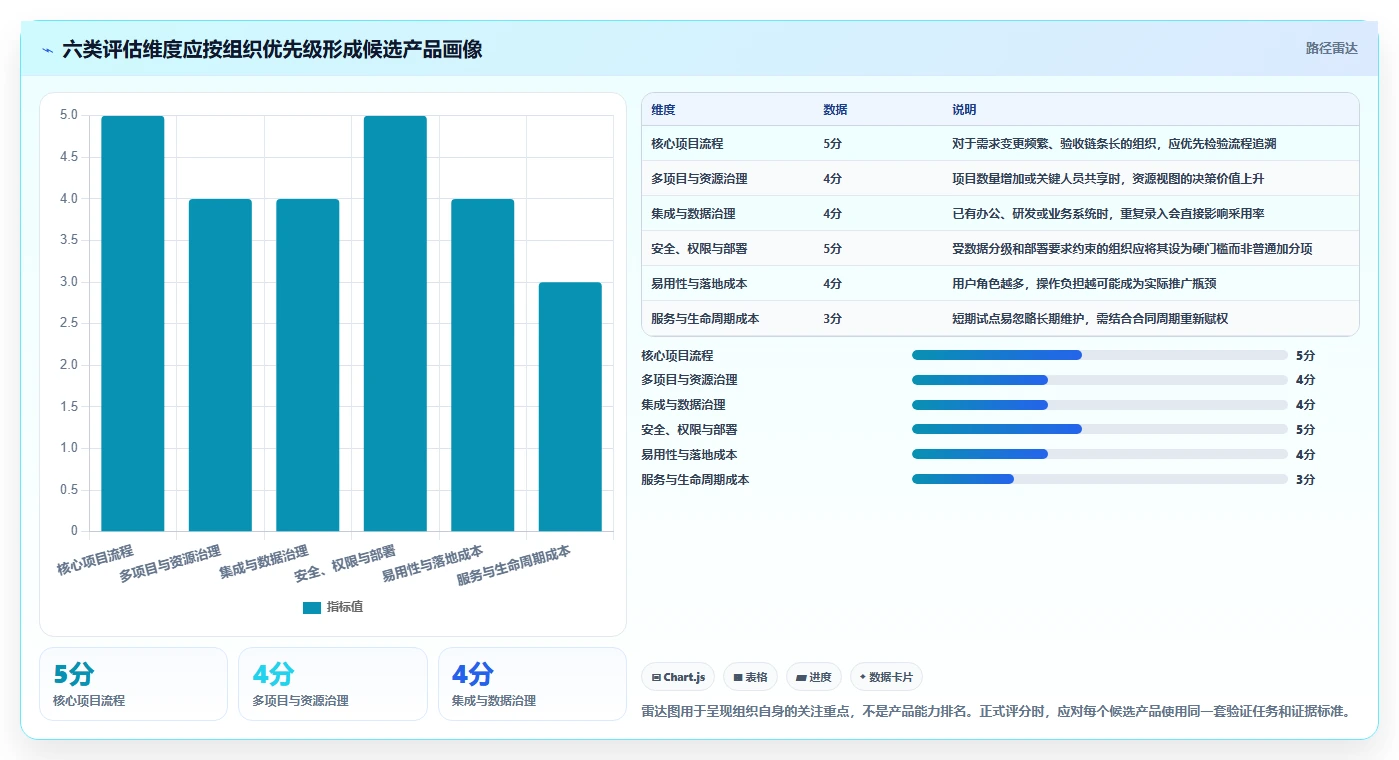This screenshot has height=760, width=1399.
Task: Click the 0.5 y-axis tick label
Action: pos(68,490)
